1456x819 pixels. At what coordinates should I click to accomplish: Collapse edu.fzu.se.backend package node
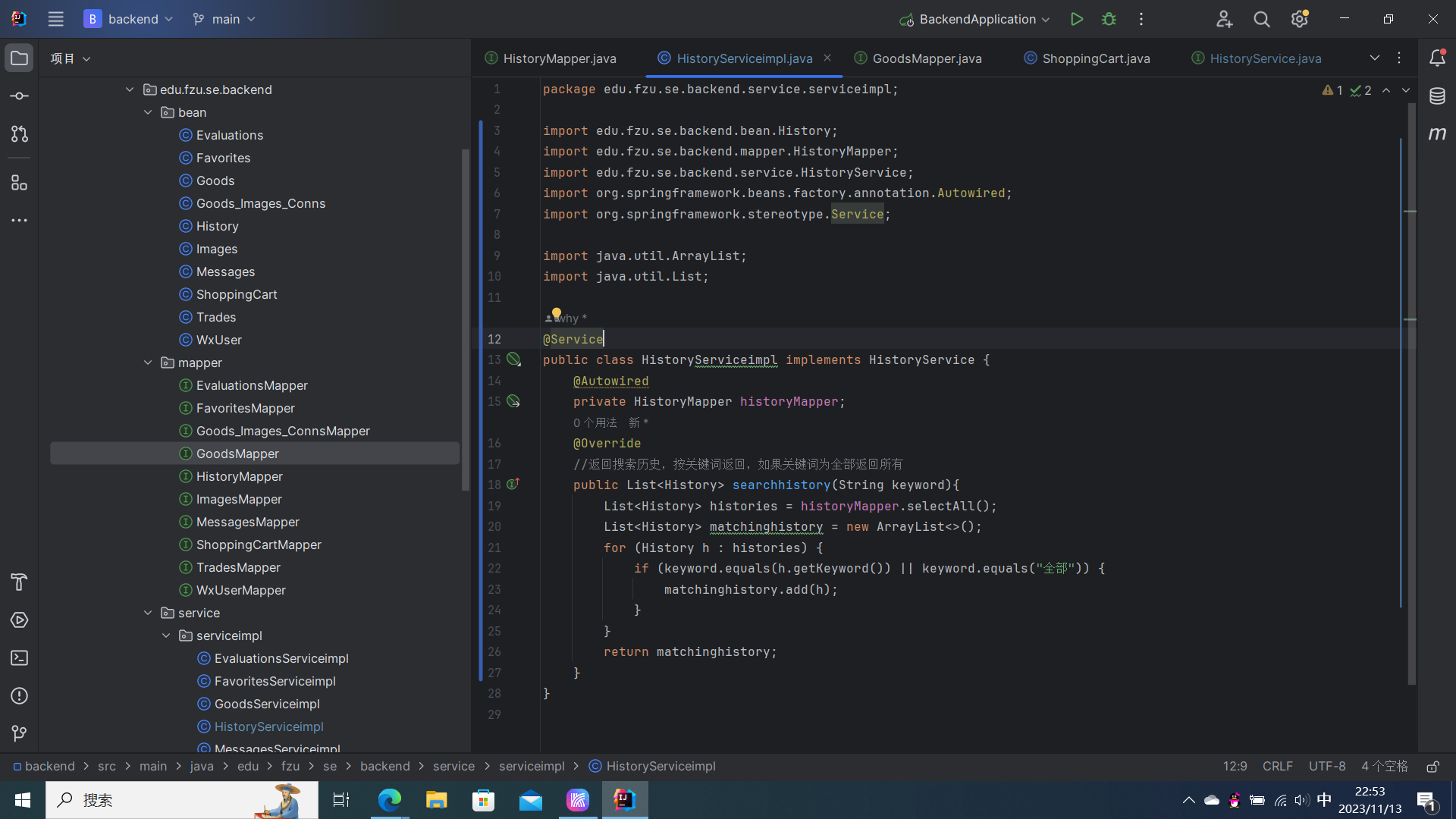click(x=130, y=89)
